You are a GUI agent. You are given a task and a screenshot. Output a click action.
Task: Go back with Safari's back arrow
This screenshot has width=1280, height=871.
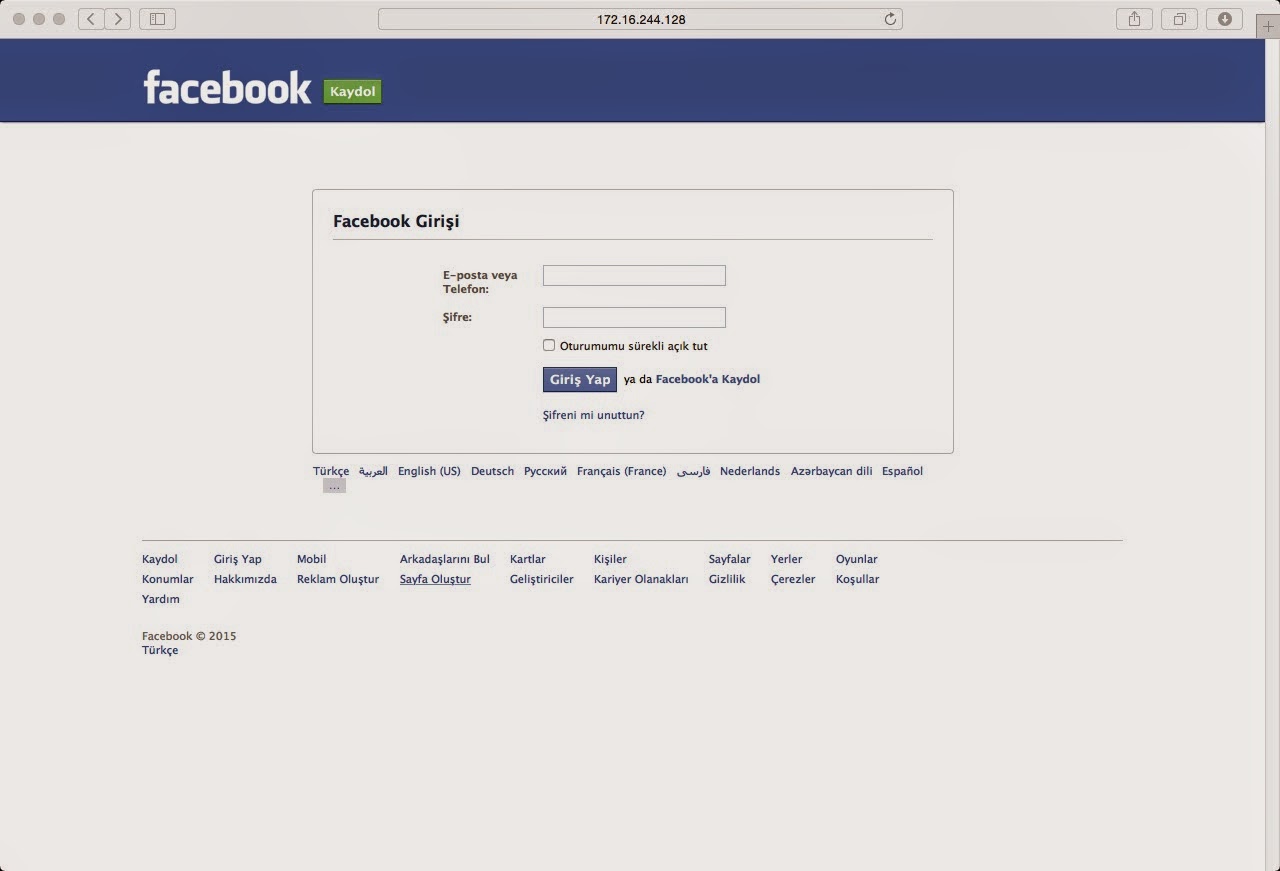pos(91,19)
